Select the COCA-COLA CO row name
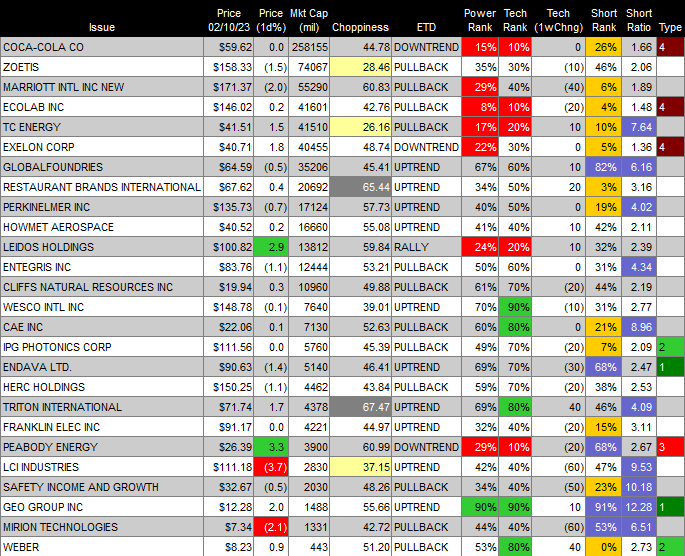Screen dimensions: 685x556 tap(43, 47)
